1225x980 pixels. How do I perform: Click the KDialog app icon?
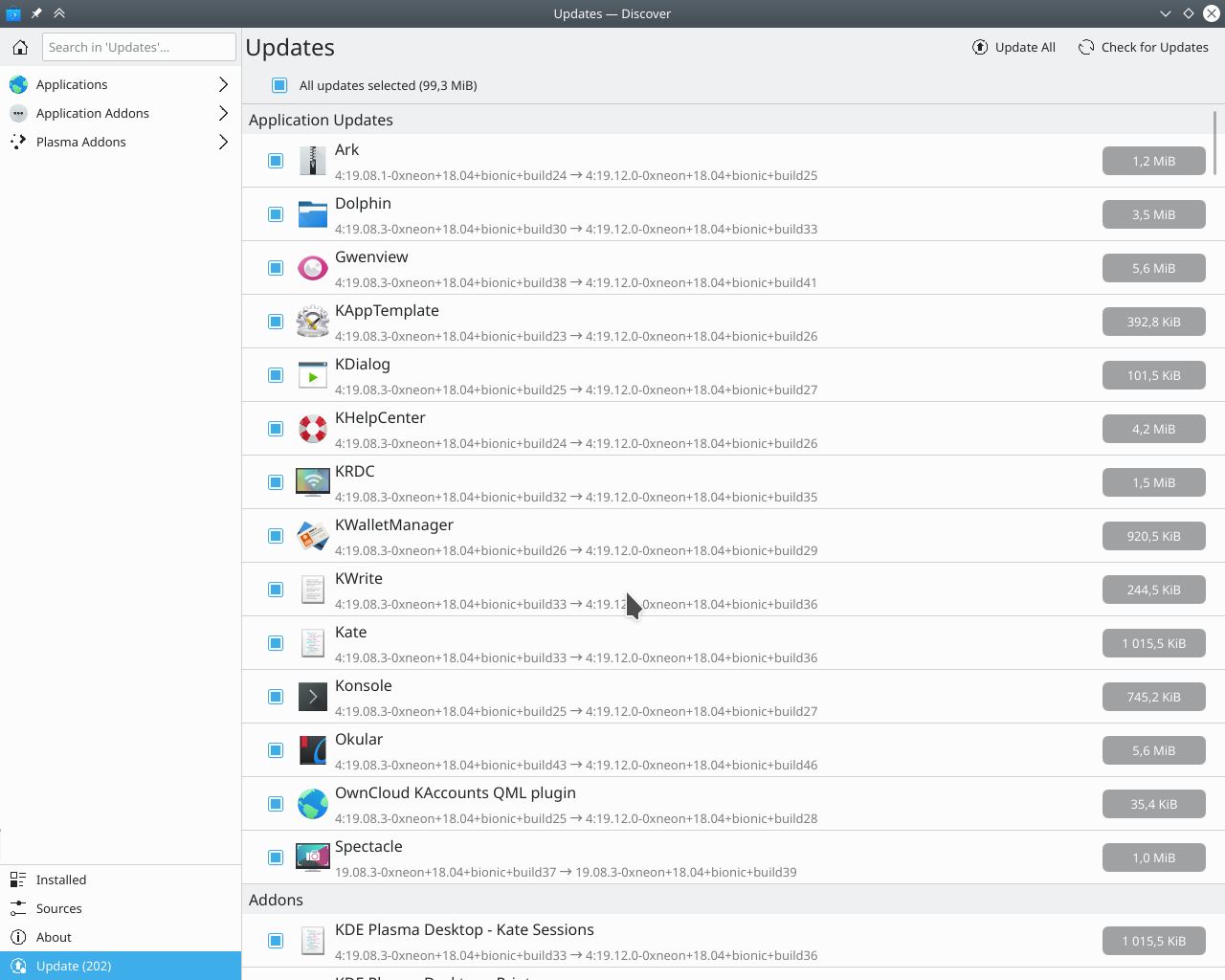(x=313, y=375)
